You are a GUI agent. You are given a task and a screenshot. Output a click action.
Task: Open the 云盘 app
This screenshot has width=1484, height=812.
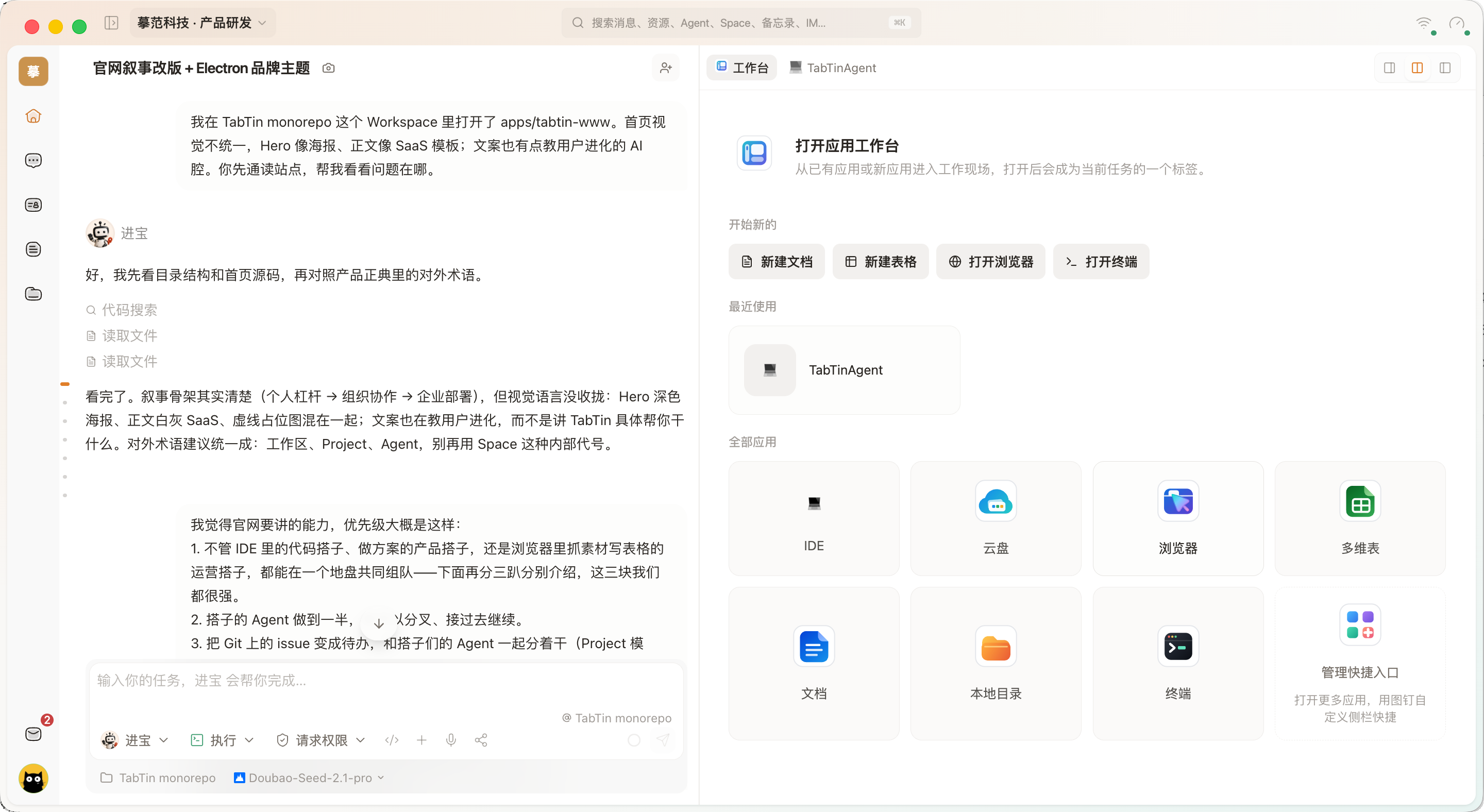click(996, 518)
